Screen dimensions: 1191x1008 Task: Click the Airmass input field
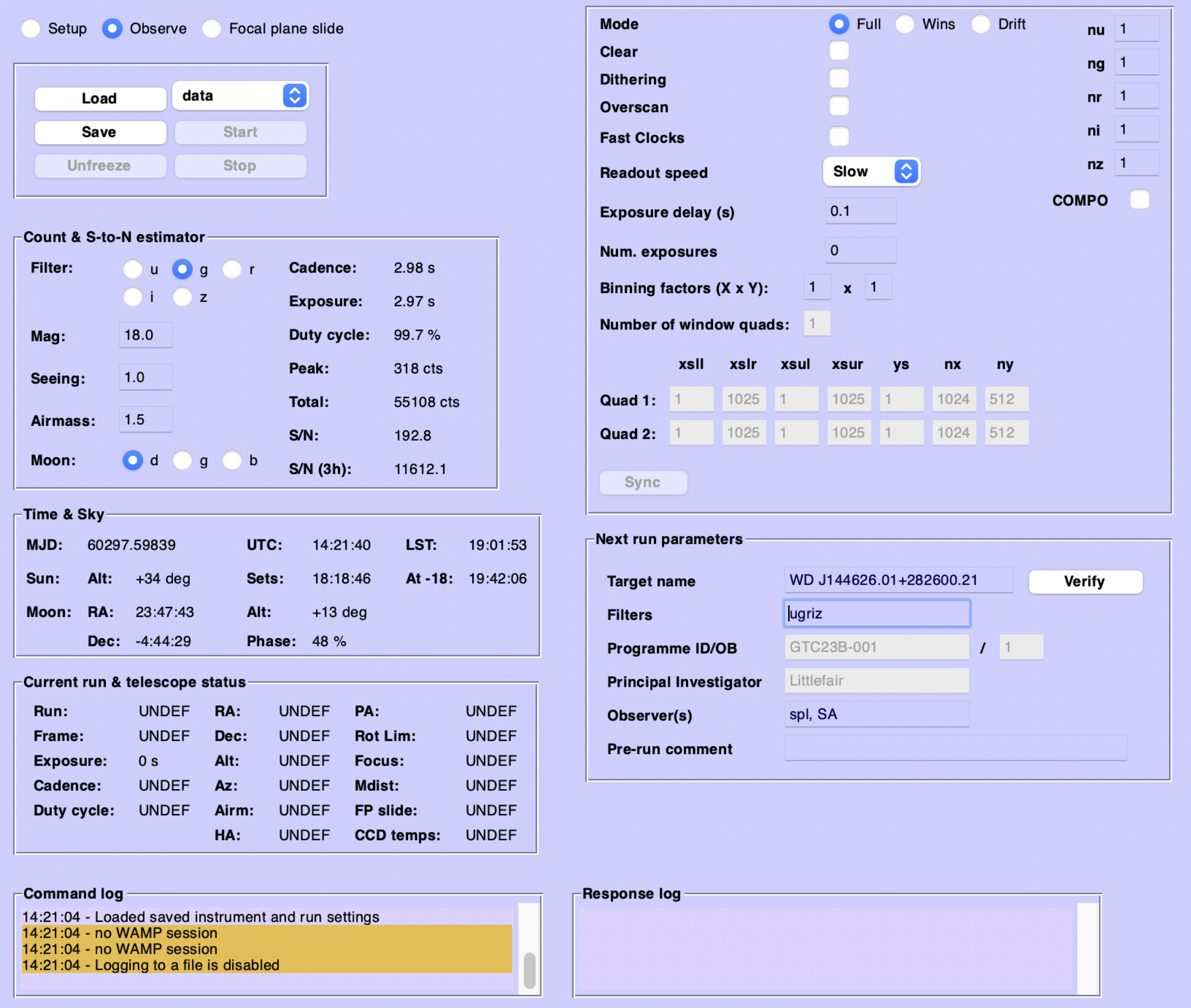tap(146, 419)
